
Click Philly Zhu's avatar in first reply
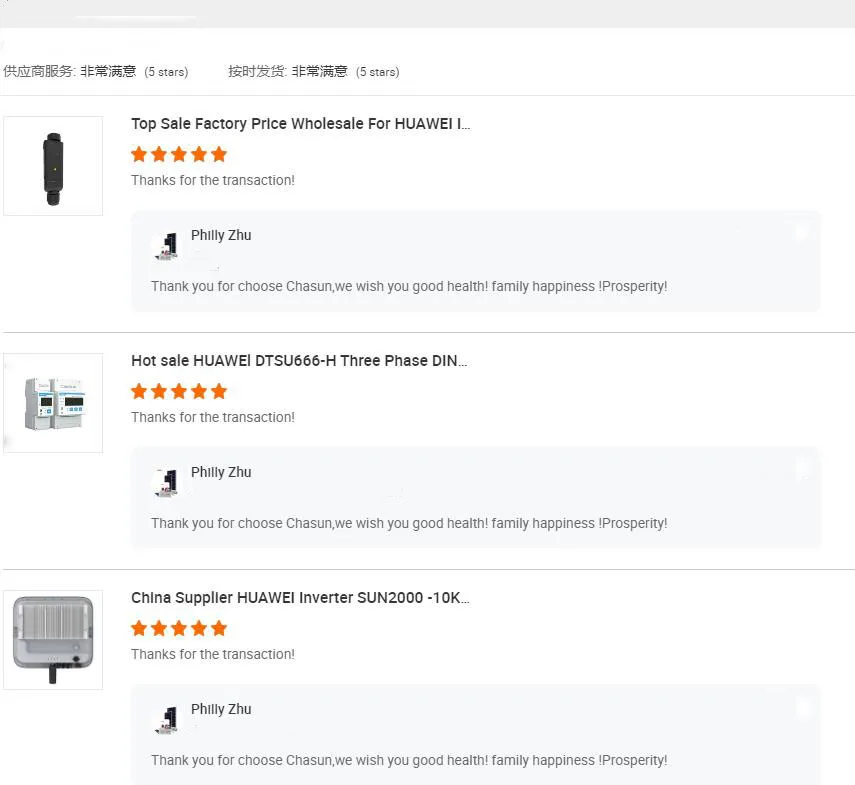pos(168,245)
